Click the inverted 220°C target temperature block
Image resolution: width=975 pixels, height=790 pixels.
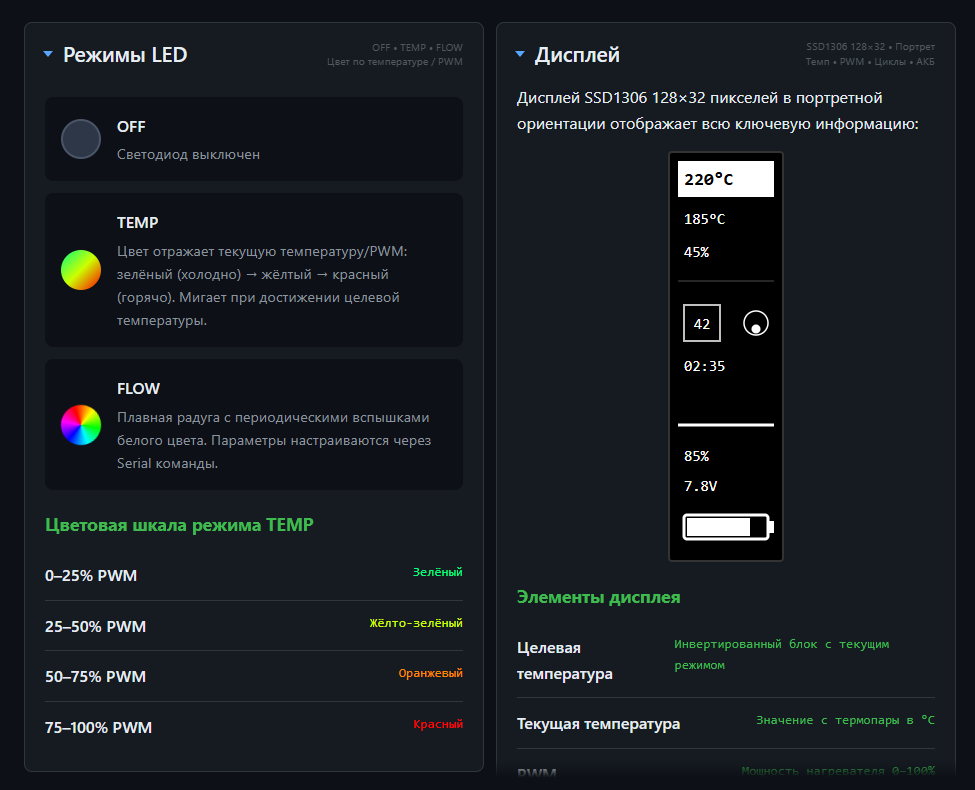[725, 178]
